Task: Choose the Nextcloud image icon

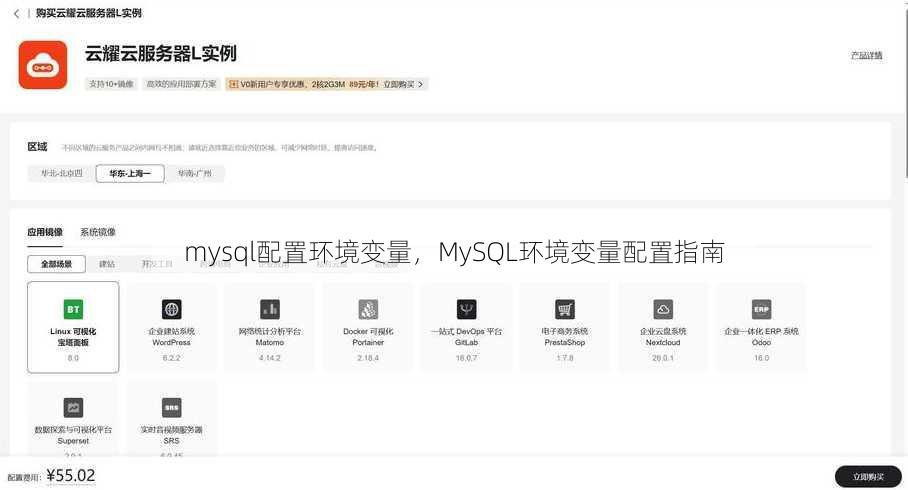Action: [x=663, y=309]
